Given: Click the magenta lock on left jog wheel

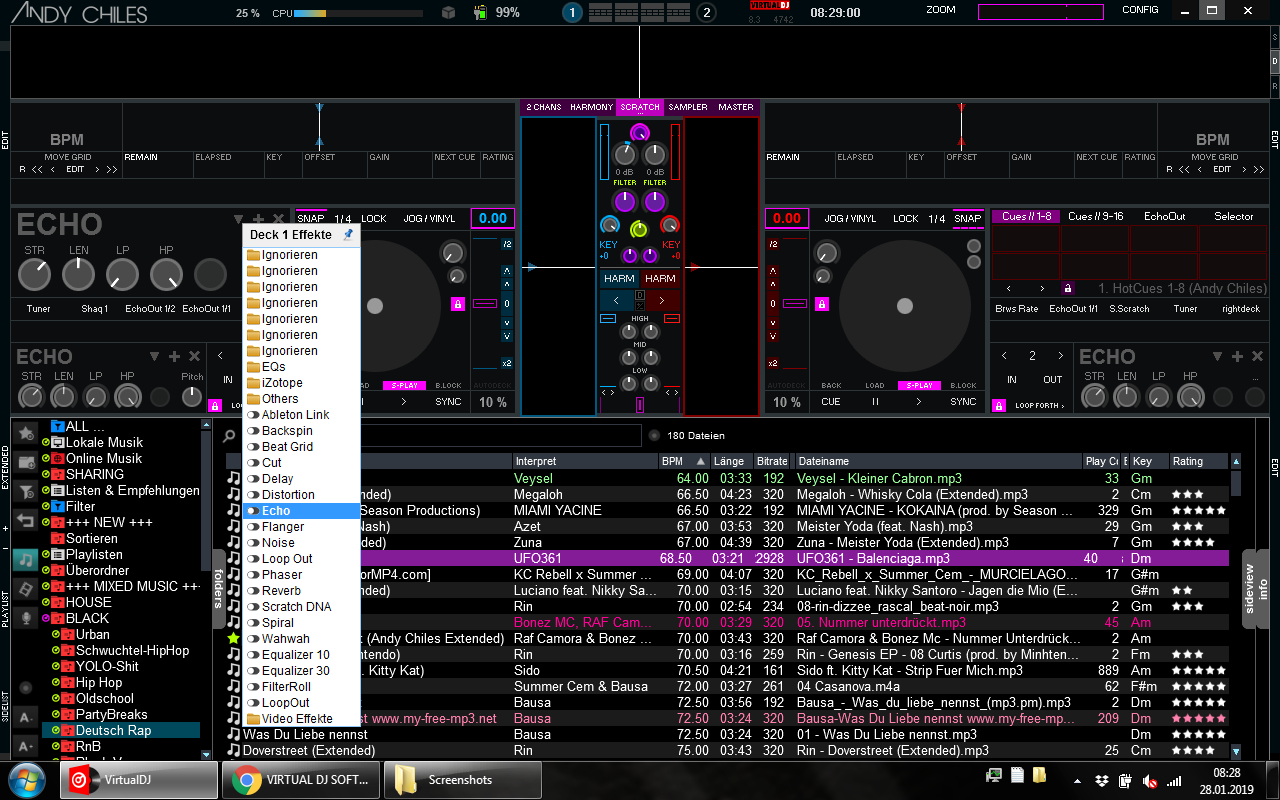Looking at the screenshot, I should 458,304.
